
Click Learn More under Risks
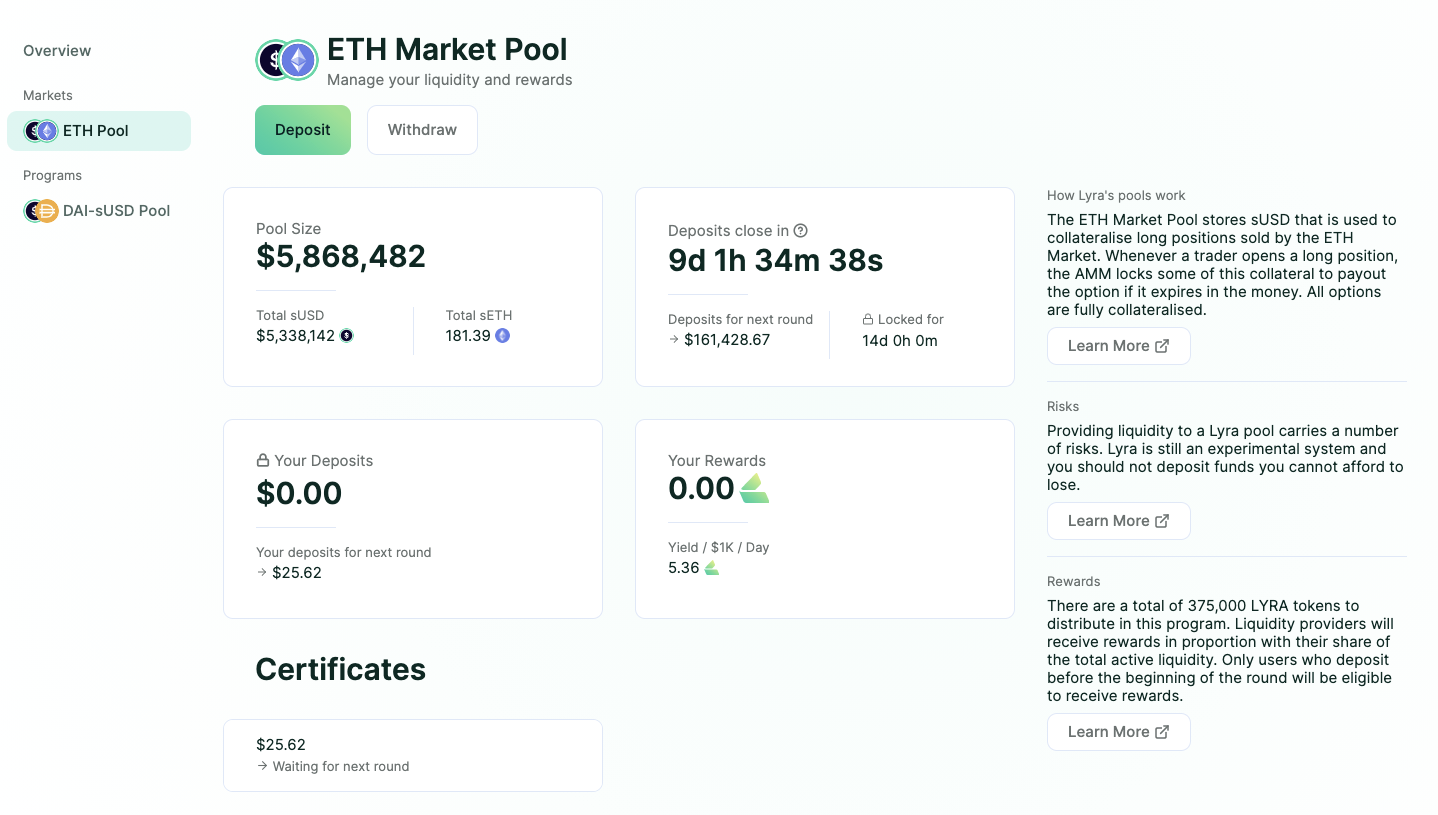point(1119,521)
